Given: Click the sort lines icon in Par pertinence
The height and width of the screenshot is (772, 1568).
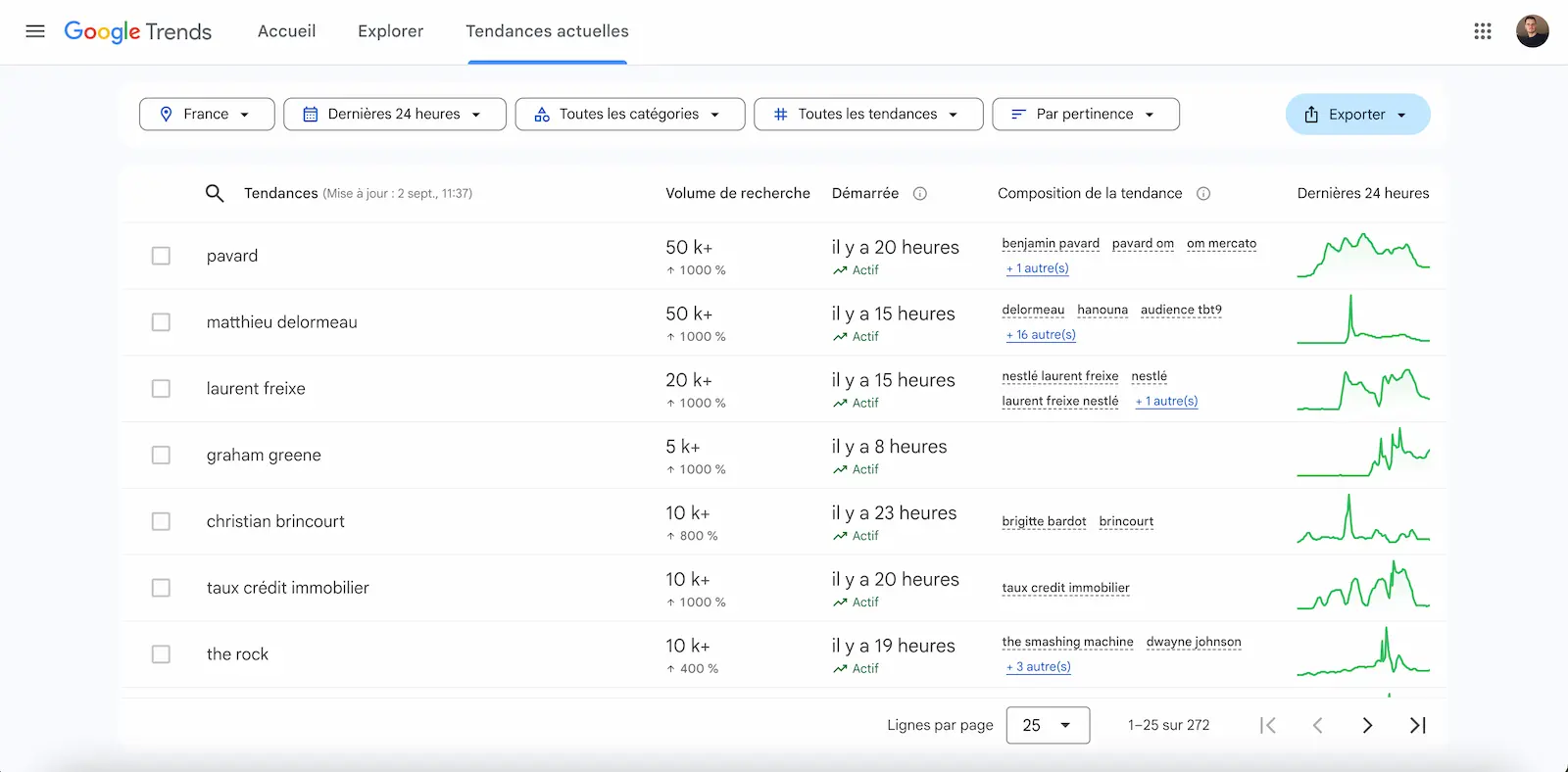Looking at the screenshot, I should pos(1018,115).
